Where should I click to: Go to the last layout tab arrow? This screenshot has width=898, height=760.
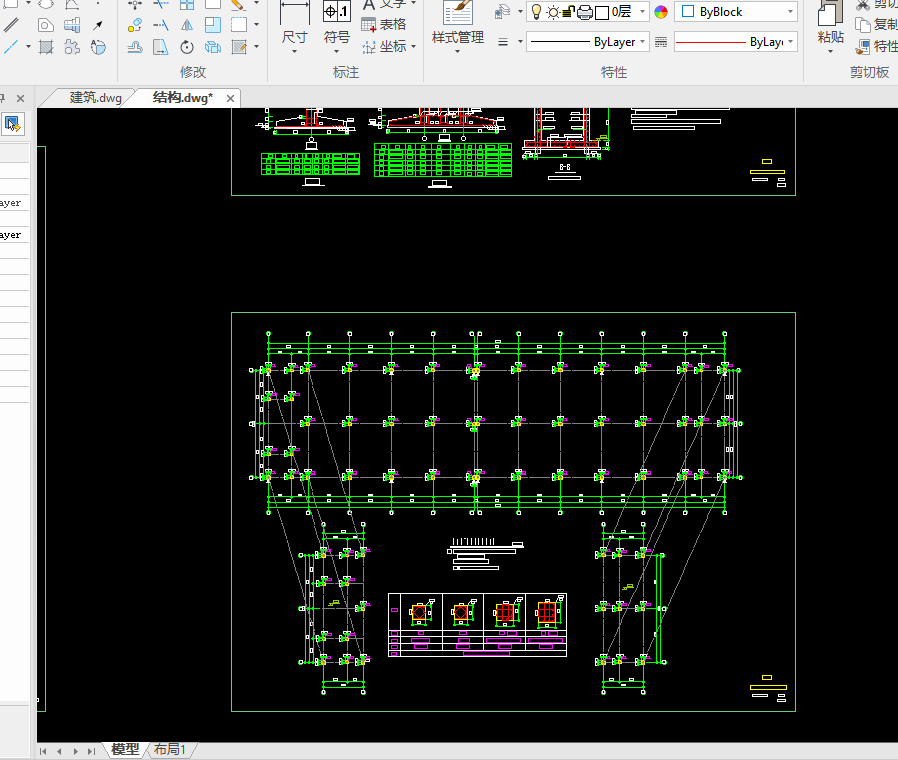click(91, 751)
